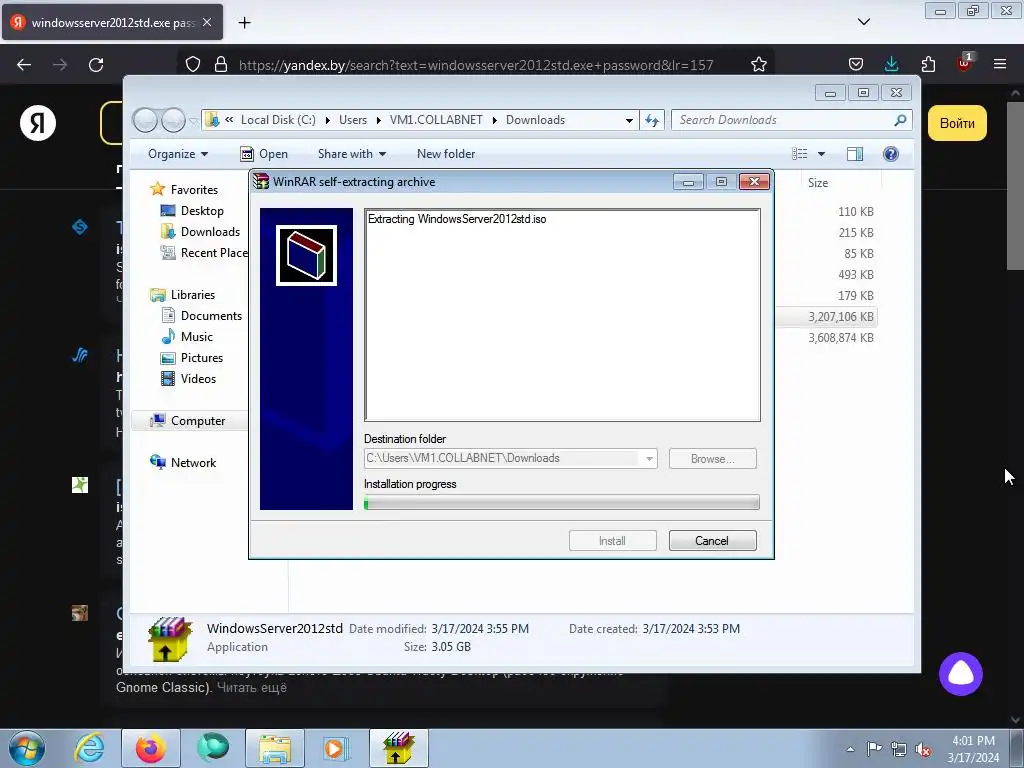
Task: Open the Alice assistant purple button
Action: (961, 674)
